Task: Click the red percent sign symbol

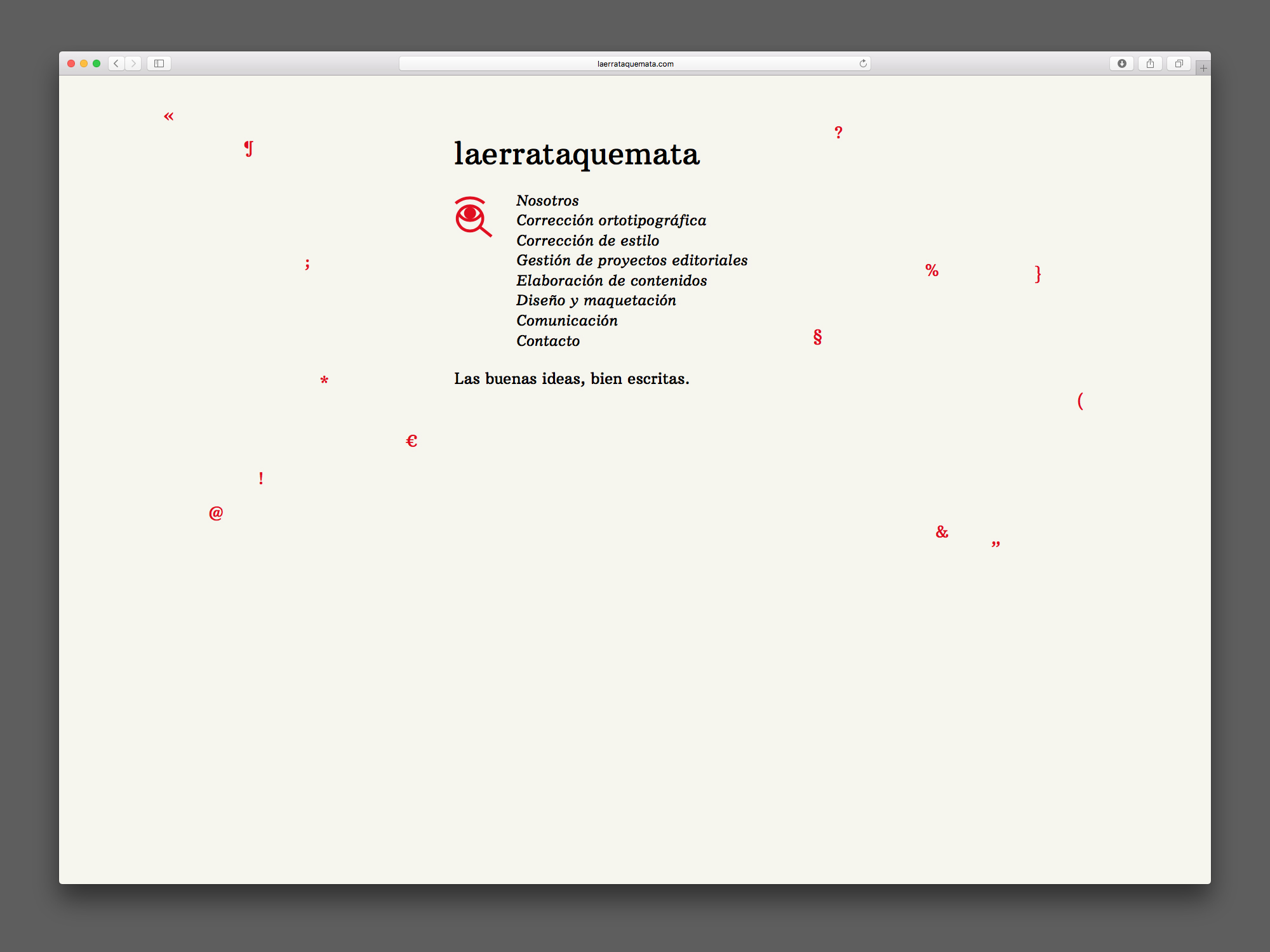Action: (x=932, y=270)
